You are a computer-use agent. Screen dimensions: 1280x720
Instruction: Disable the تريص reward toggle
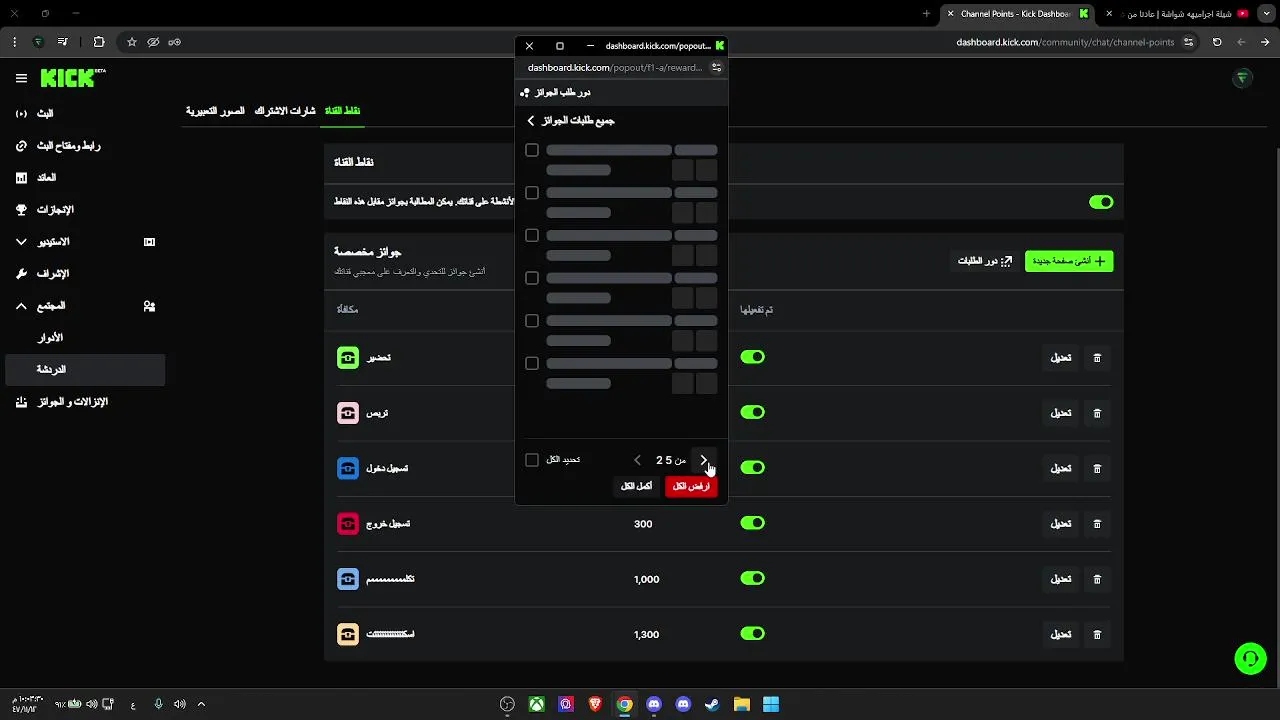tap(752, 412)
